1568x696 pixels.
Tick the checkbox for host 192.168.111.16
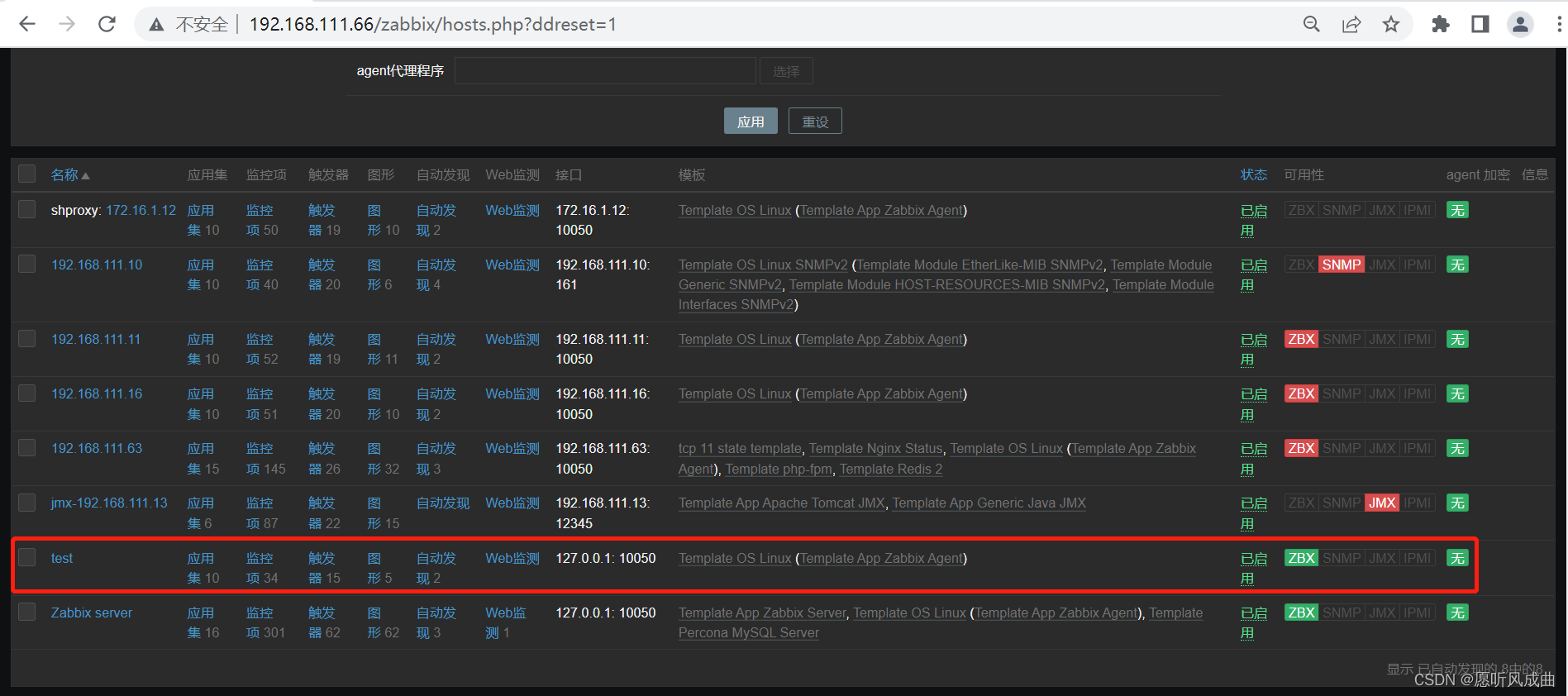point(27,393)
